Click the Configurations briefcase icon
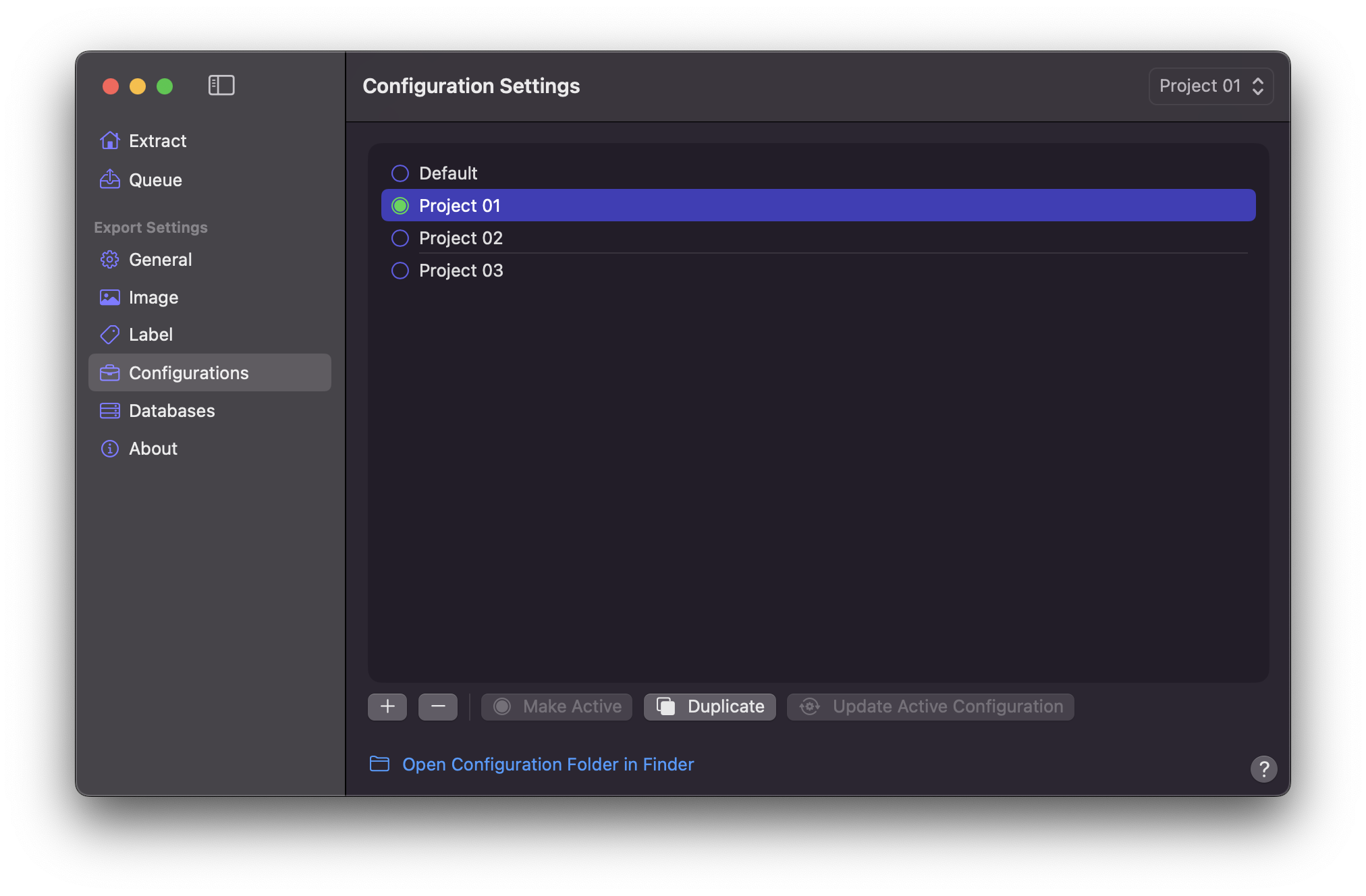 coord(109,372)
